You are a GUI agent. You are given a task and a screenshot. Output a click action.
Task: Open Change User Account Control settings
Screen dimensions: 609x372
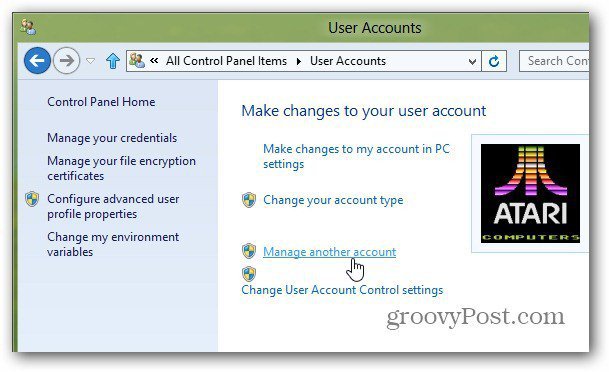pyautogui.click(x=342, y=290)
